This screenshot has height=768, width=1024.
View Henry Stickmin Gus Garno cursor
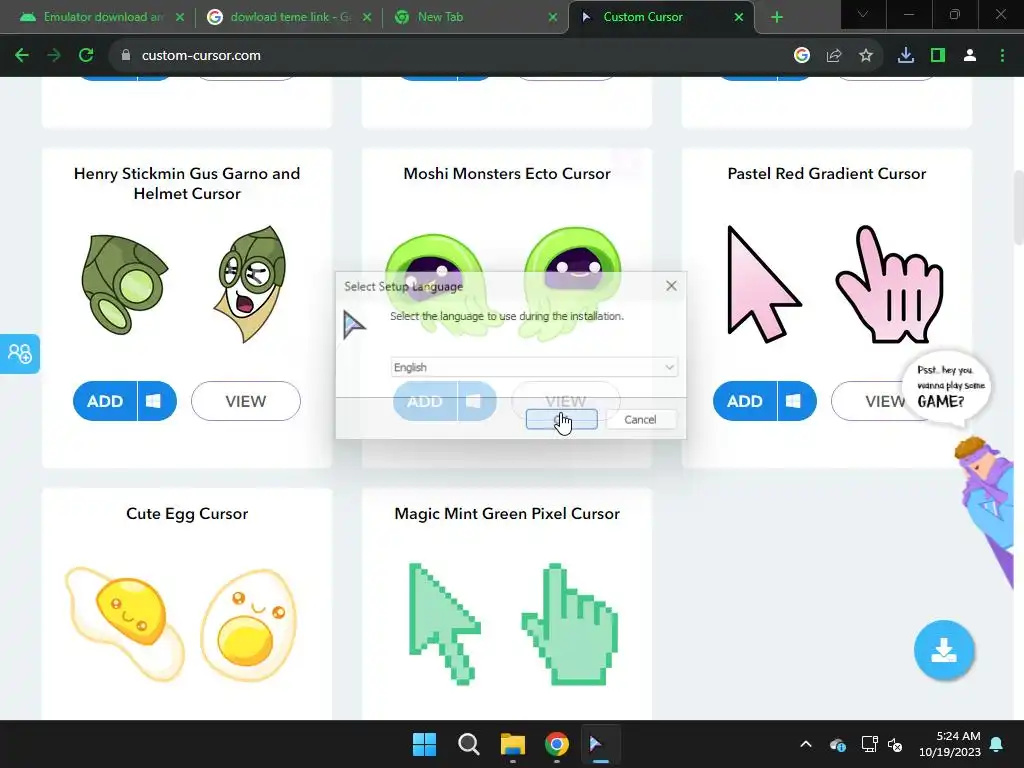tap(246, 401)
